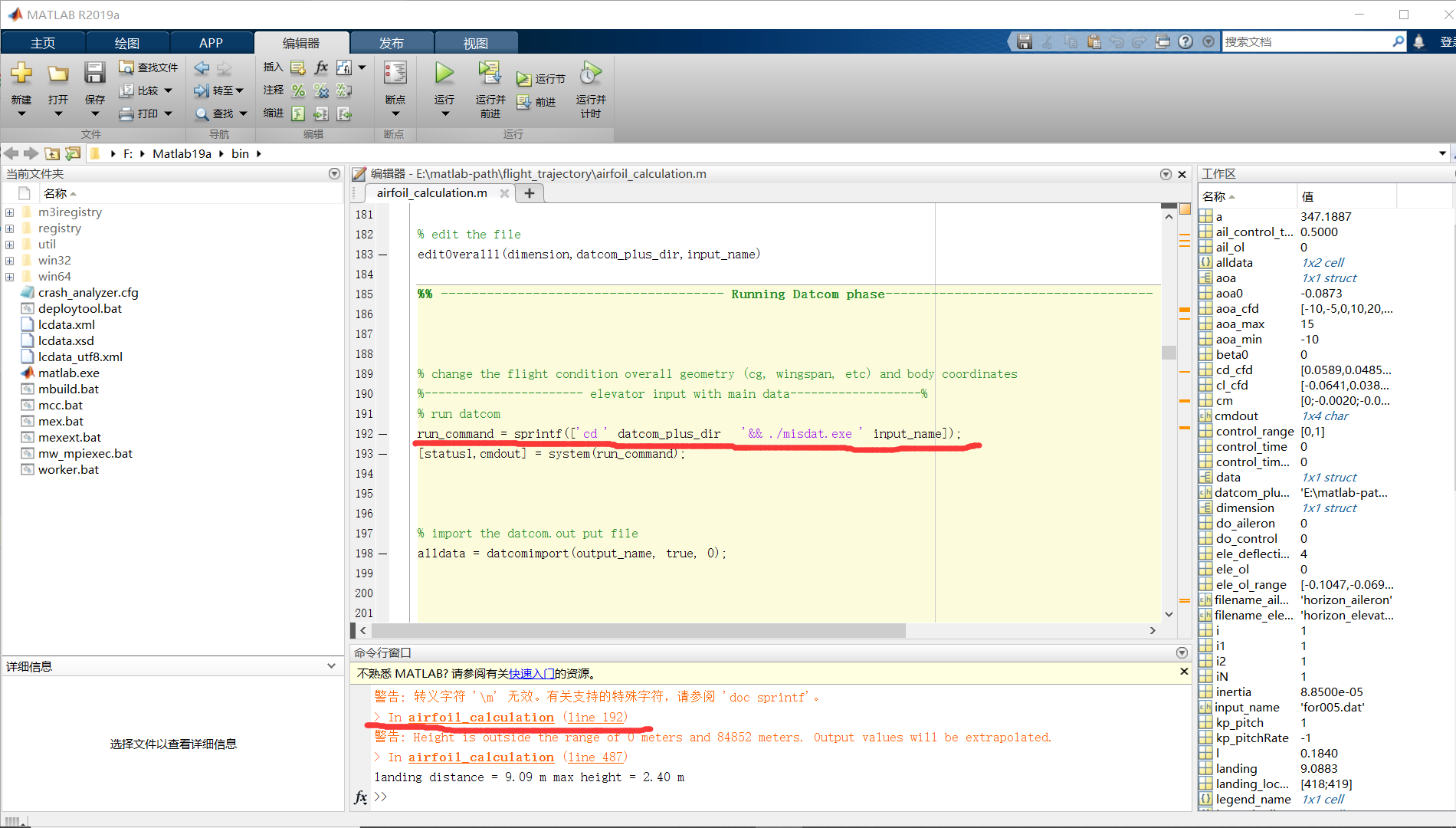Click the 快速入门 (Getting Started) link
This screenshot has height=828, width=1456.
[x=532, y=674]
